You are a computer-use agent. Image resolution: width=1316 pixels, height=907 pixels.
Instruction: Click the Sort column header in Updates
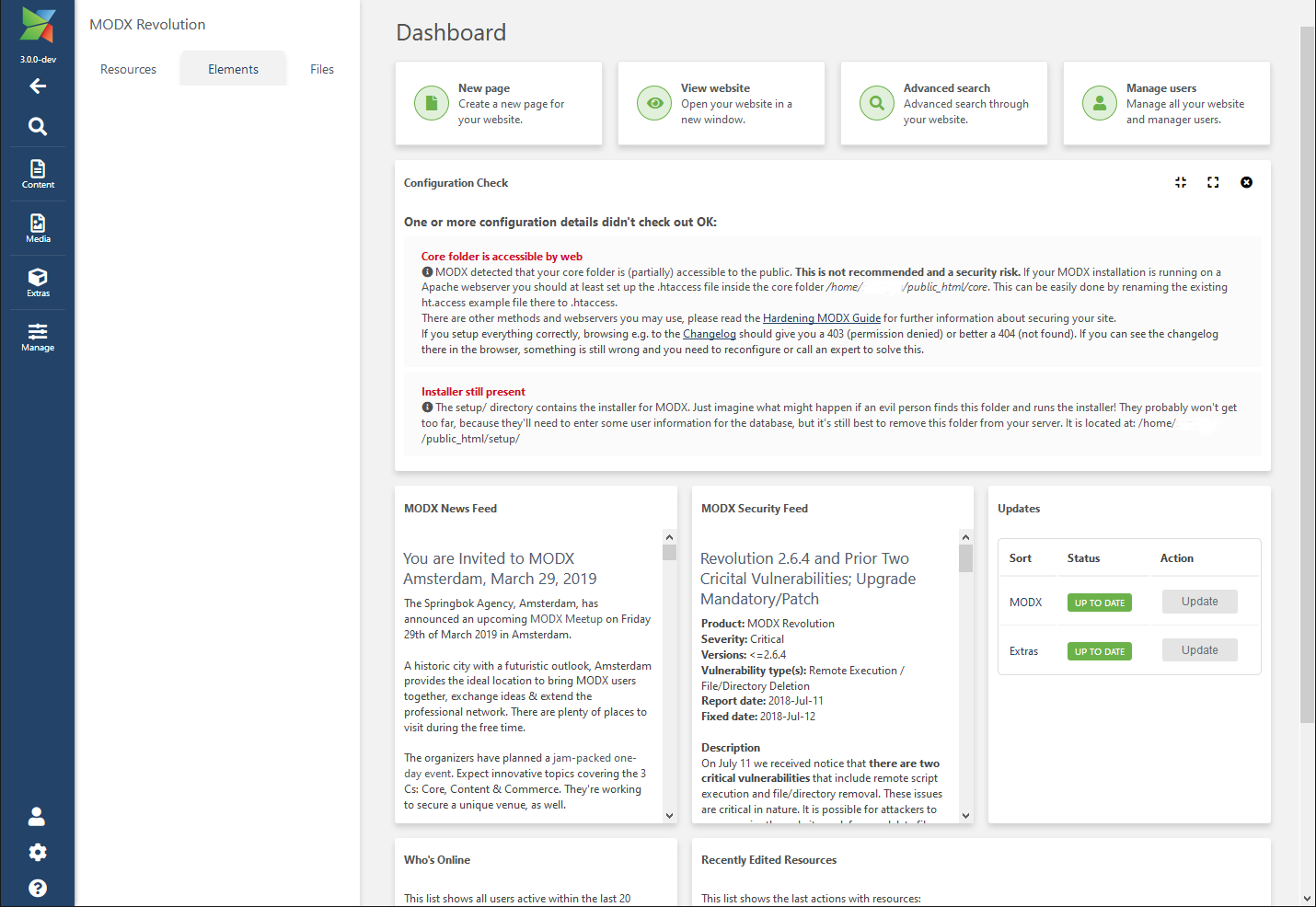(1020, 558)
